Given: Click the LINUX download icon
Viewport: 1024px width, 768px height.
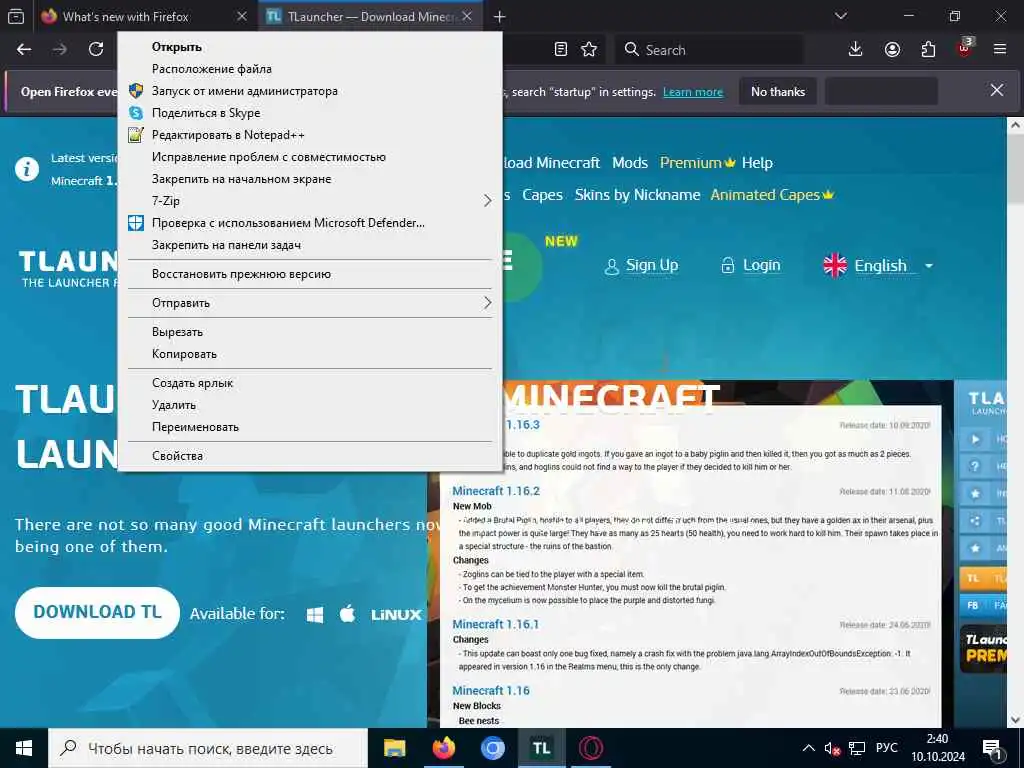Looking at the screenshot, I should coord(396,615).
